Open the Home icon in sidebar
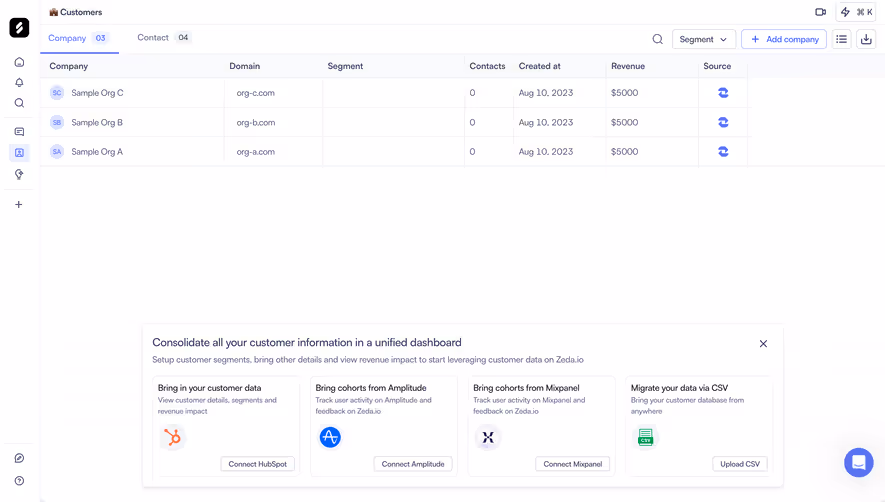The image size is (885, 502). [x=19, y=62]
